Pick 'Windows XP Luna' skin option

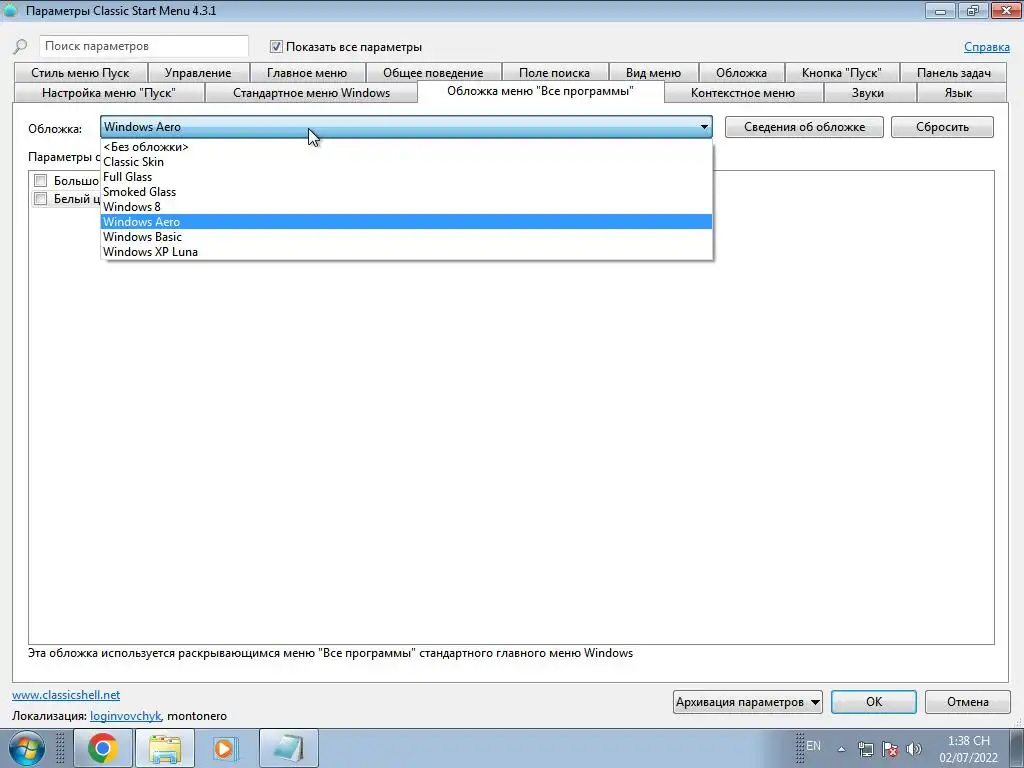(x=406, y=252)
